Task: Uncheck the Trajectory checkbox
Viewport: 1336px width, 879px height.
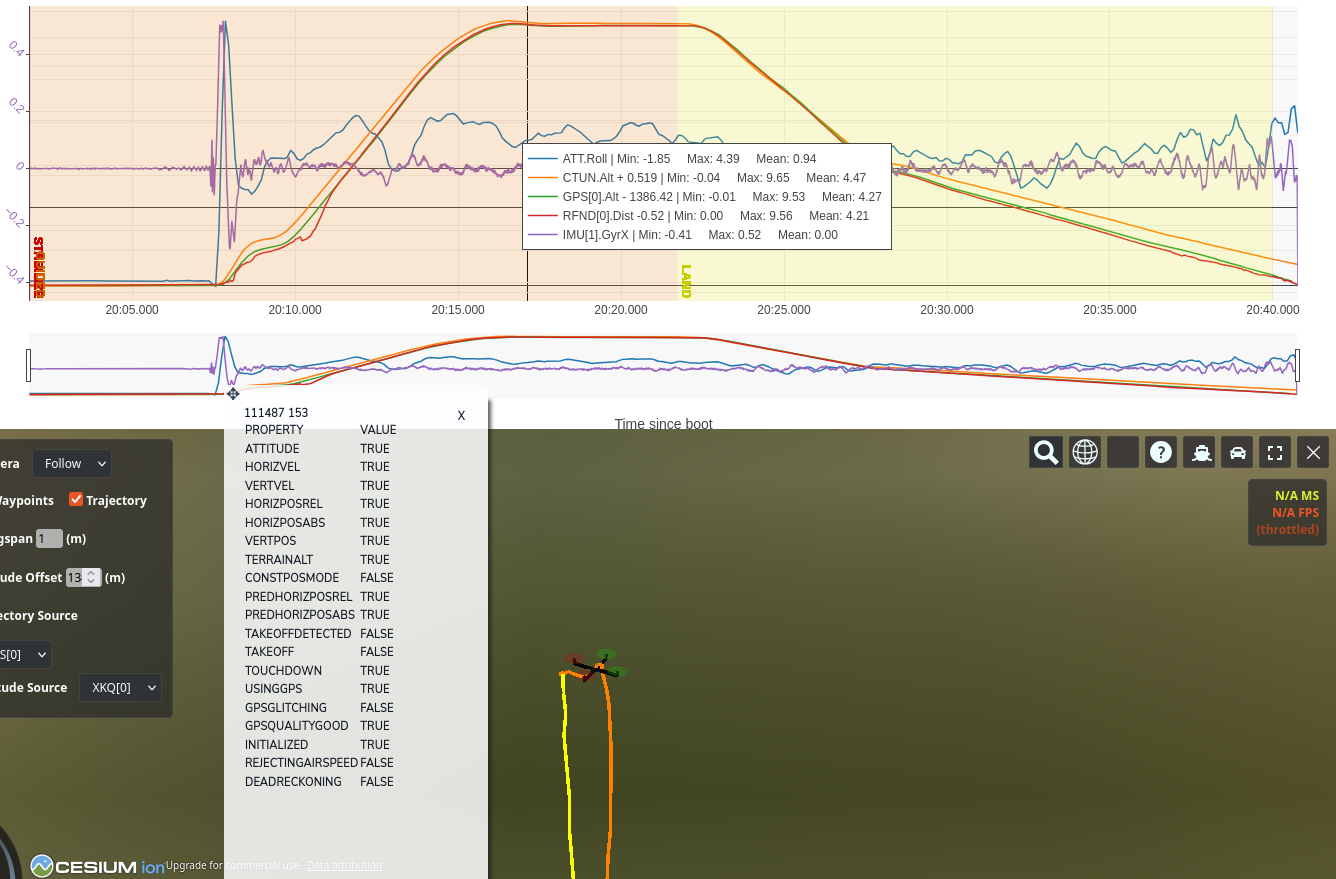Action: click(76, 499)
